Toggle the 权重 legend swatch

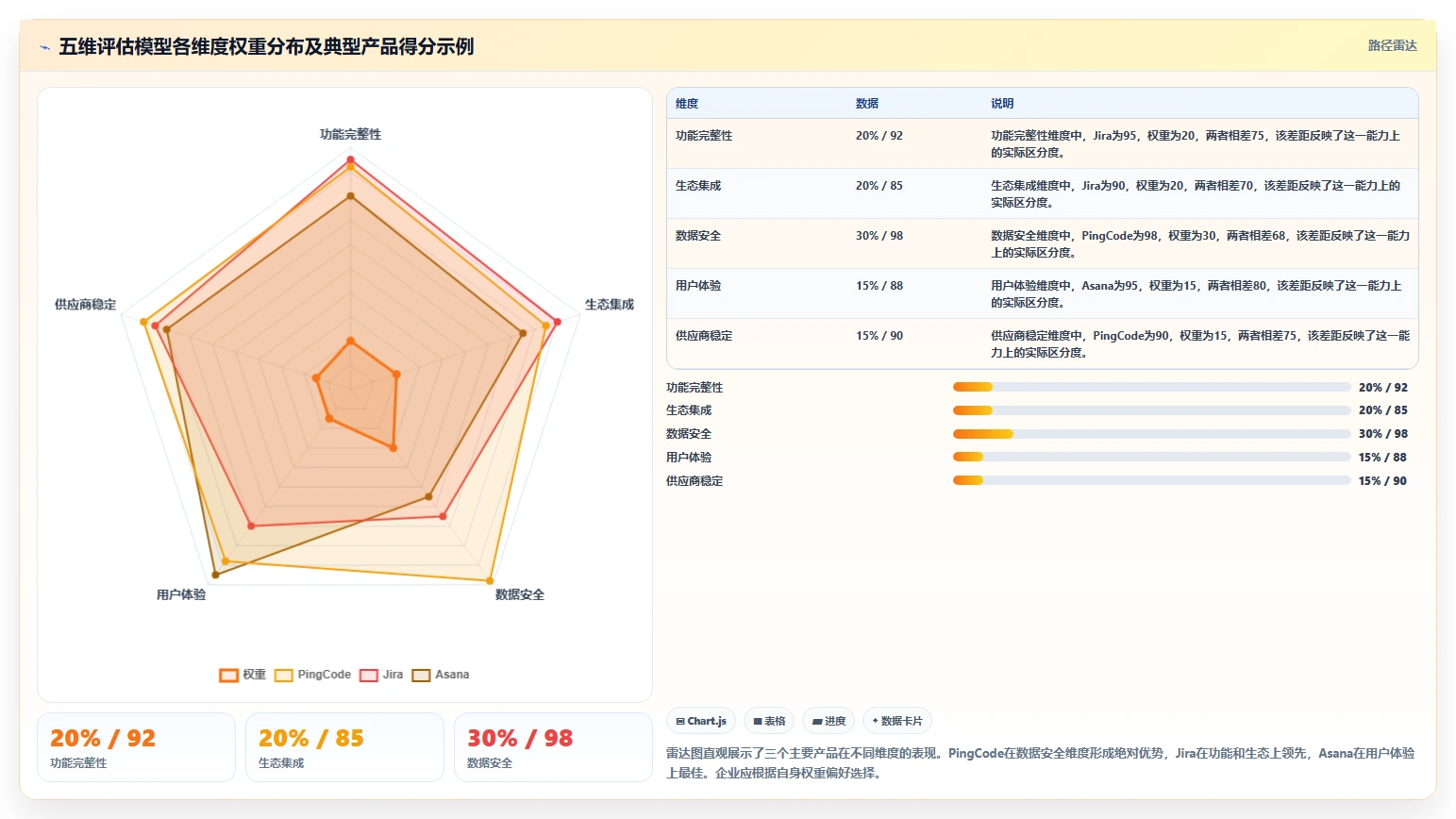coord(228,675)
